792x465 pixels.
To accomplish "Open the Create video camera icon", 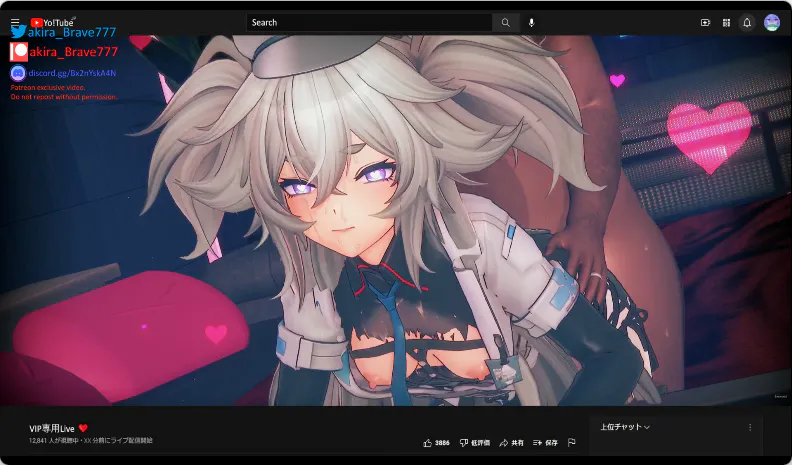I will click(705, 22).
